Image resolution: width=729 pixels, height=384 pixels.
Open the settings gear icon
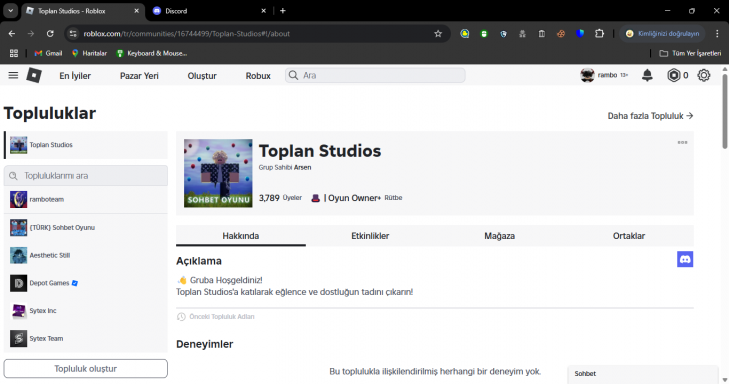[704, 75]
